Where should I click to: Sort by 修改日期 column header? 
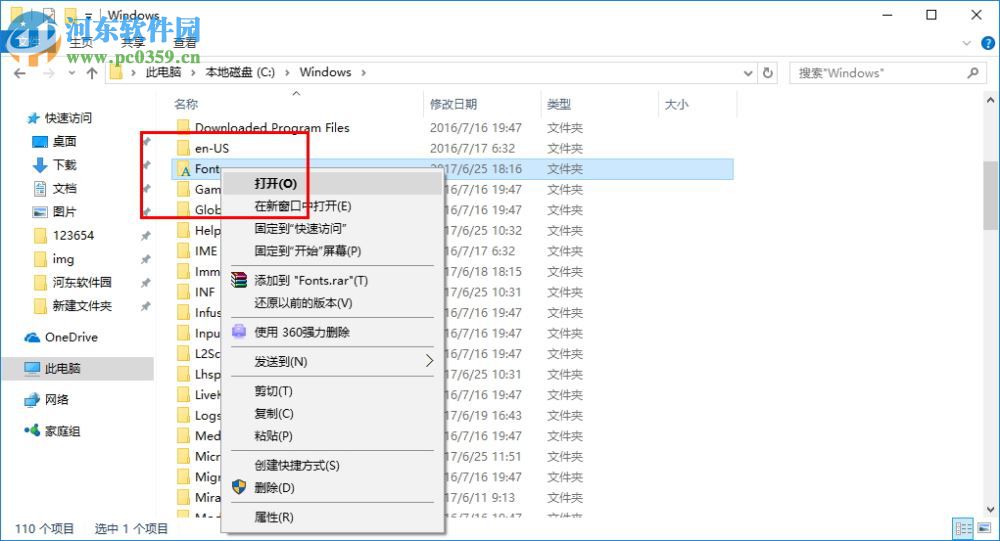click(453, 104)
